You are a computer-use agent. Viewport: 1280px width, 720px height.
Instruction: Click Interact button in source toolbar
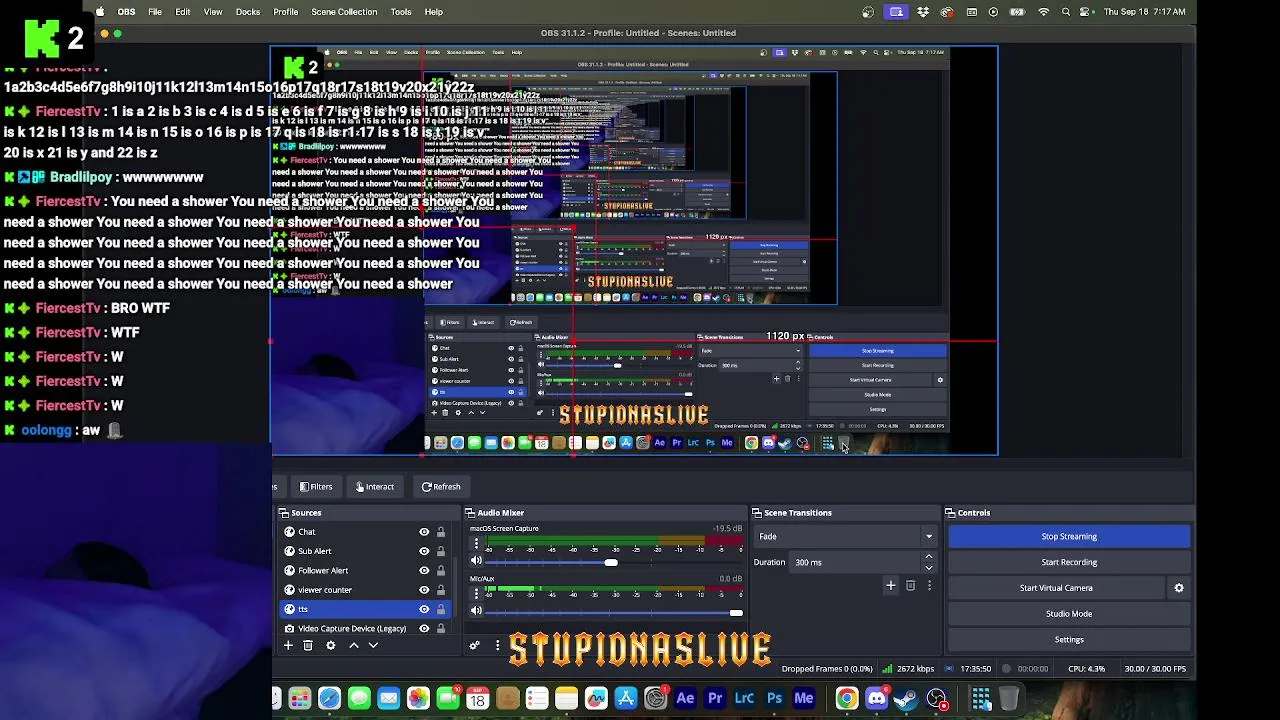pos(375,487)
